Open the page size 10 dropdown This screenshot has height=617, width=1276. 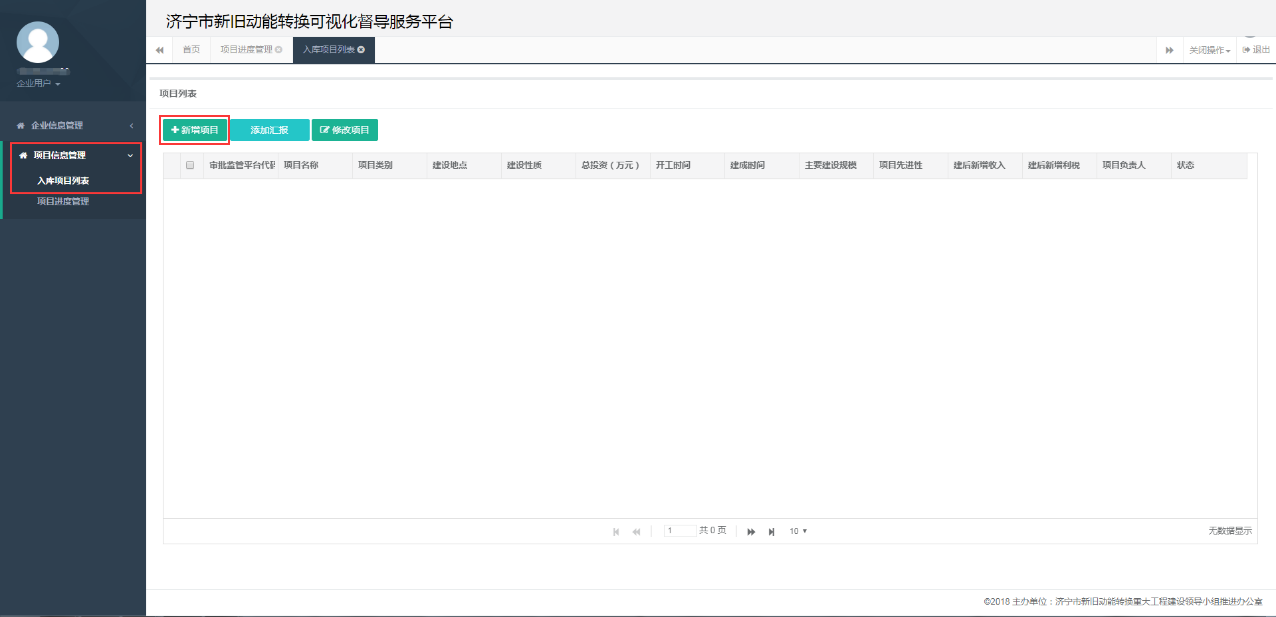pyautogui.click(x=797, y=531)
